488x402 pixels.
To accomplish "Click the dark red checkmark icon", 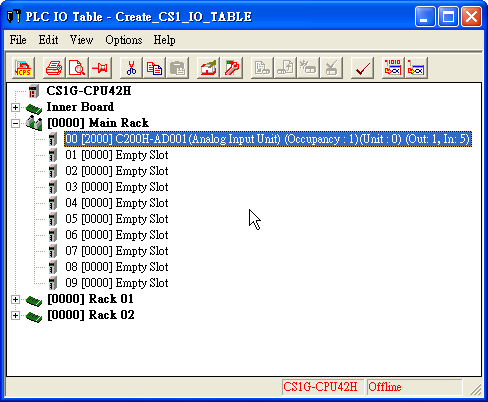I will pyautogui.click(x=362, y=68).
